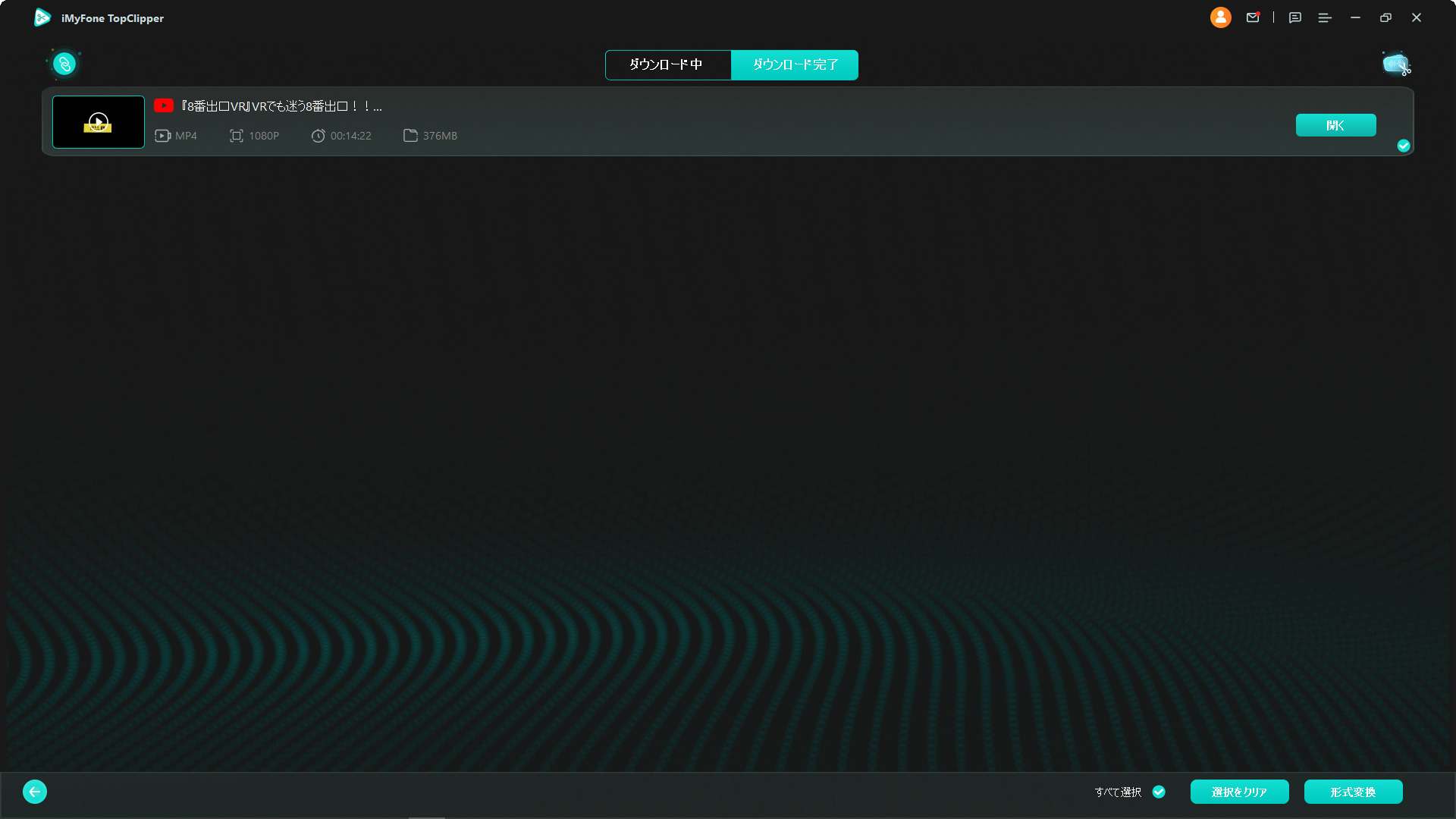
Task: Play the downloaded video thumbnail
Action: coord(99,121)
